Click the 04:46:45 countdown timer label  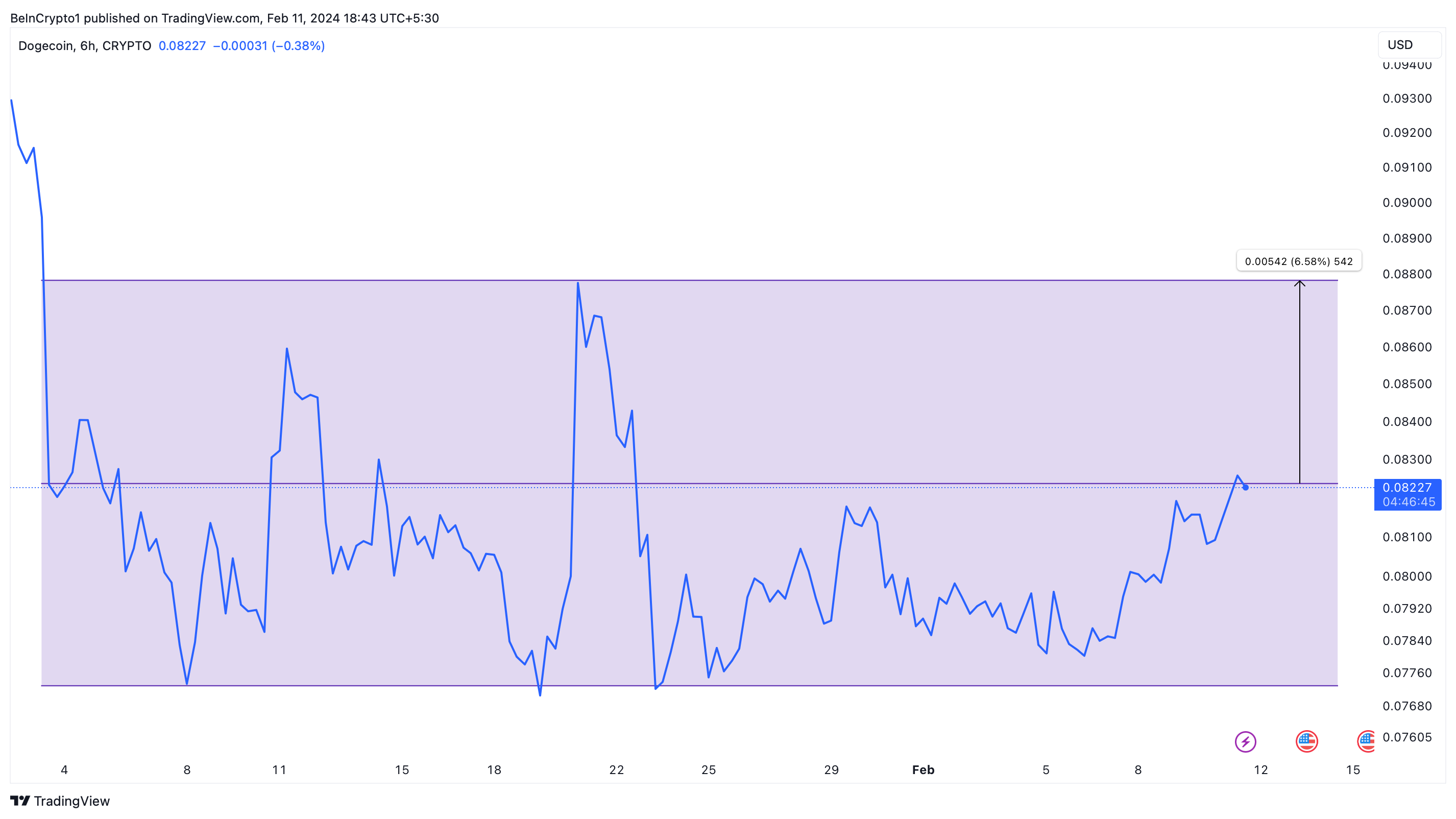(x=1408, y=502)
